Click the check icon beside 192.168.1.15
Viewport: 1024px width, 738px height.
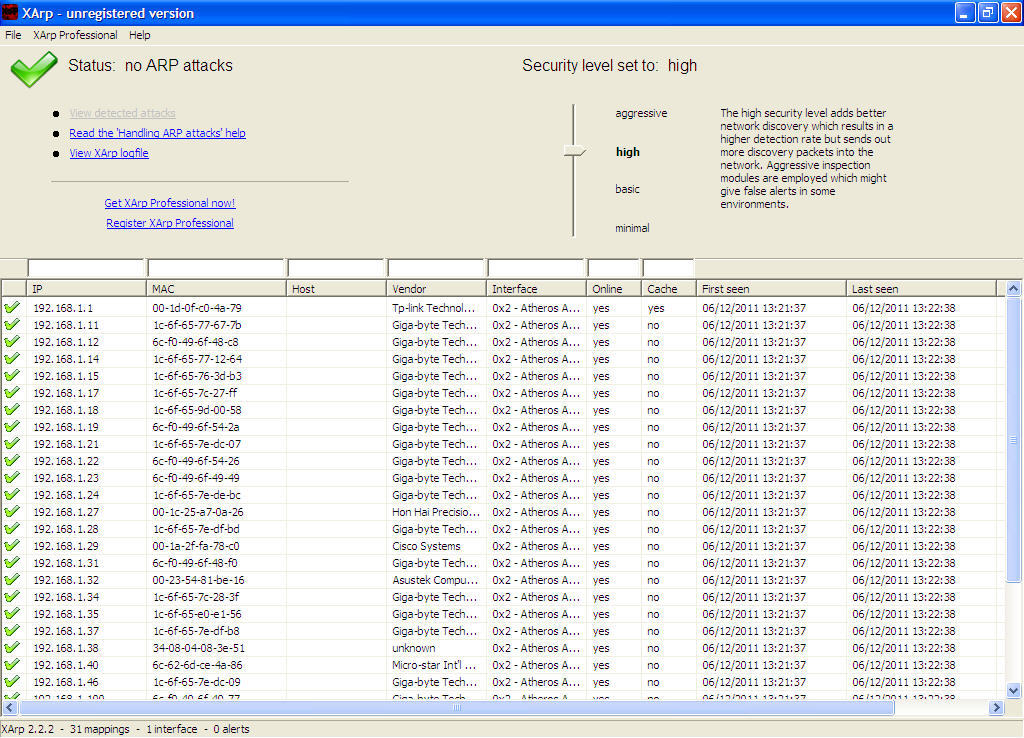[12, 375]
